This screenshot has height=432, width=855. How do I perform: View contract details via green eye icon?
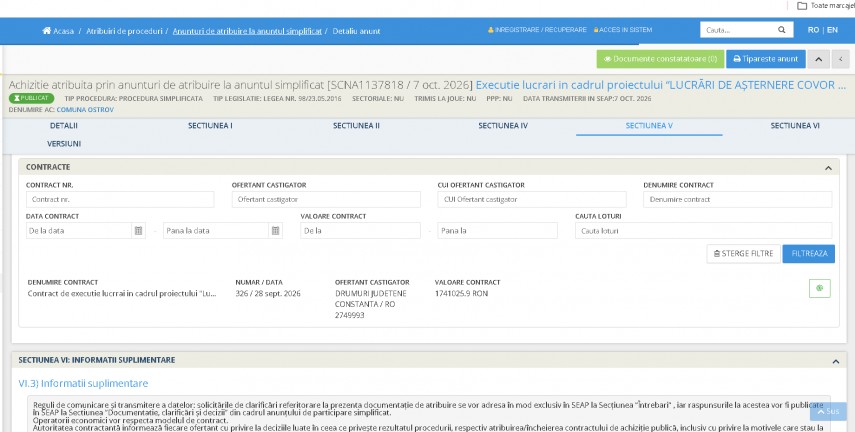click(x=820, y=288)
